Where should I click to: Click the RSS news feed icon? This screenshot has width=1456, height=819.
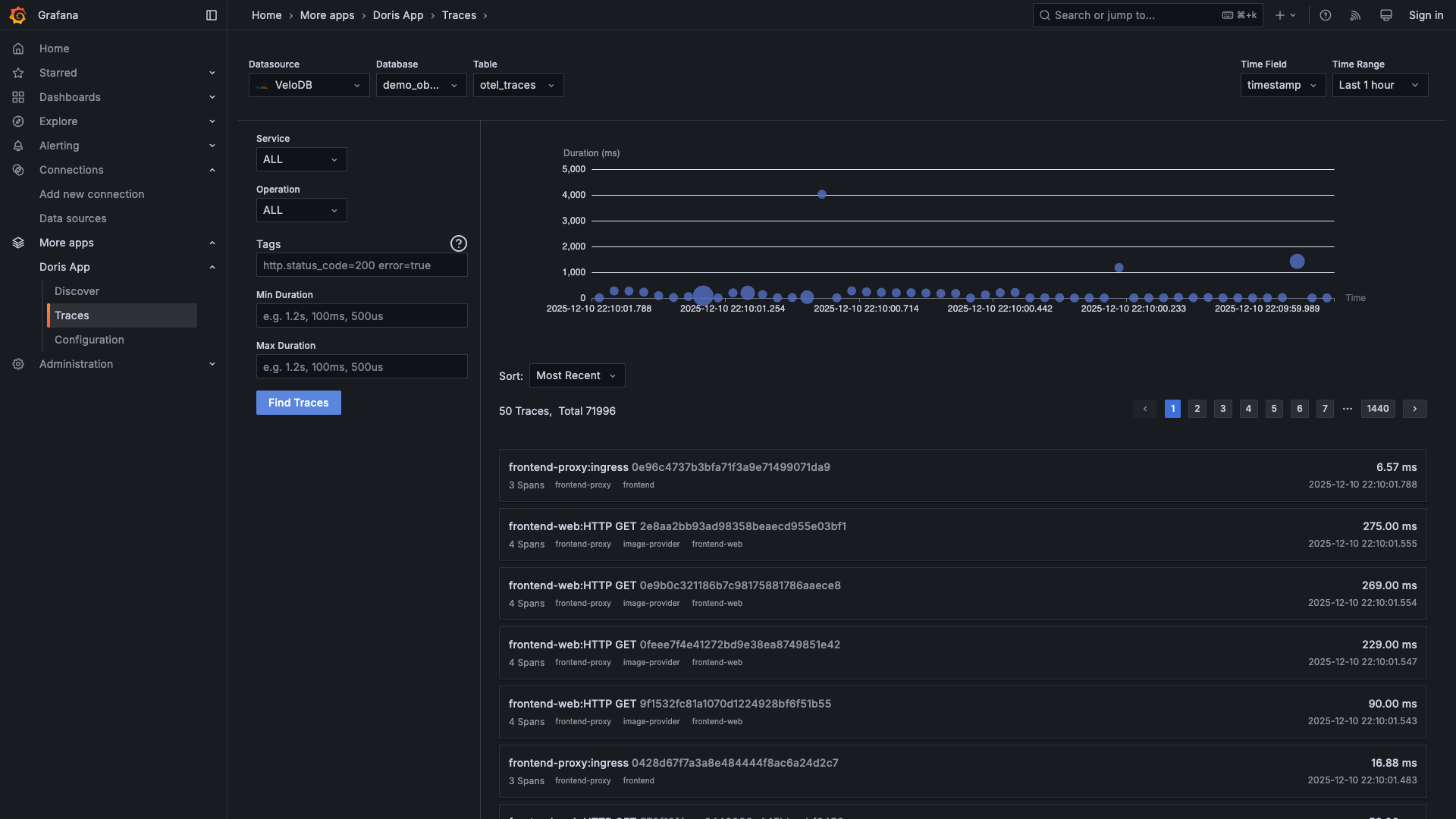(x=1355, y=15)
